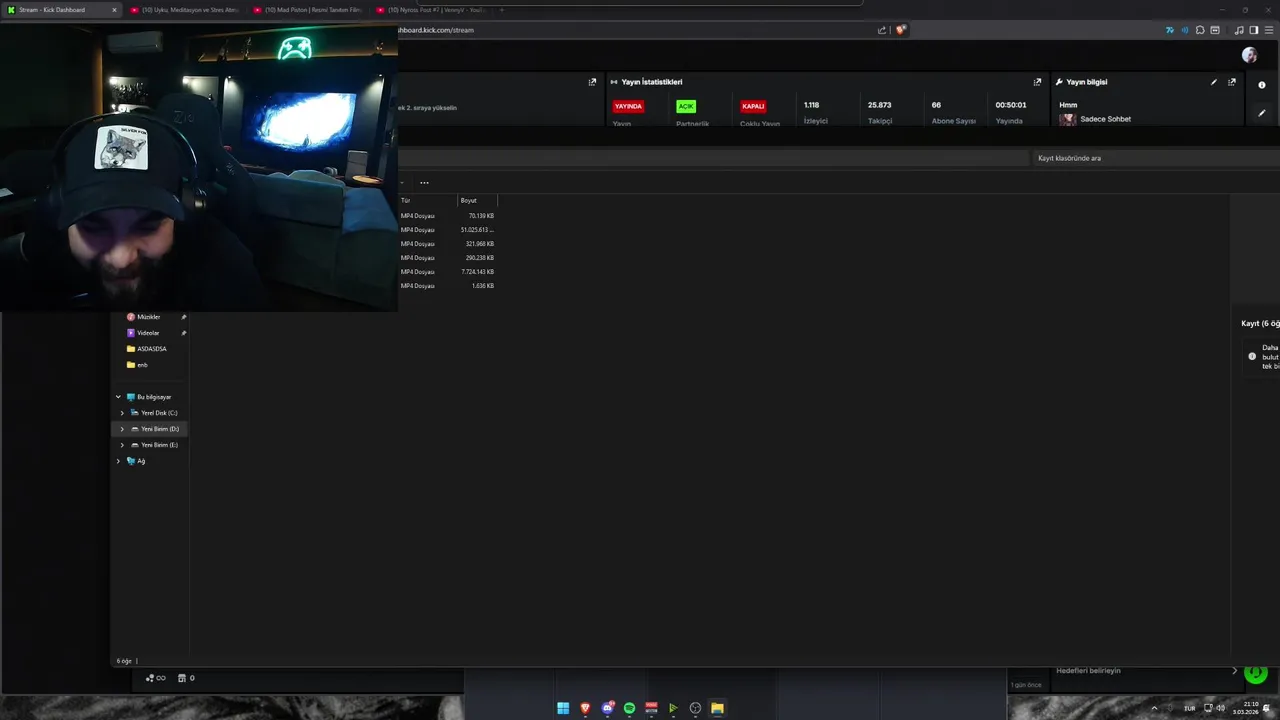Select the file sized 70.139 KB
The image size is (1280, 720).
[x=447, y=216]
